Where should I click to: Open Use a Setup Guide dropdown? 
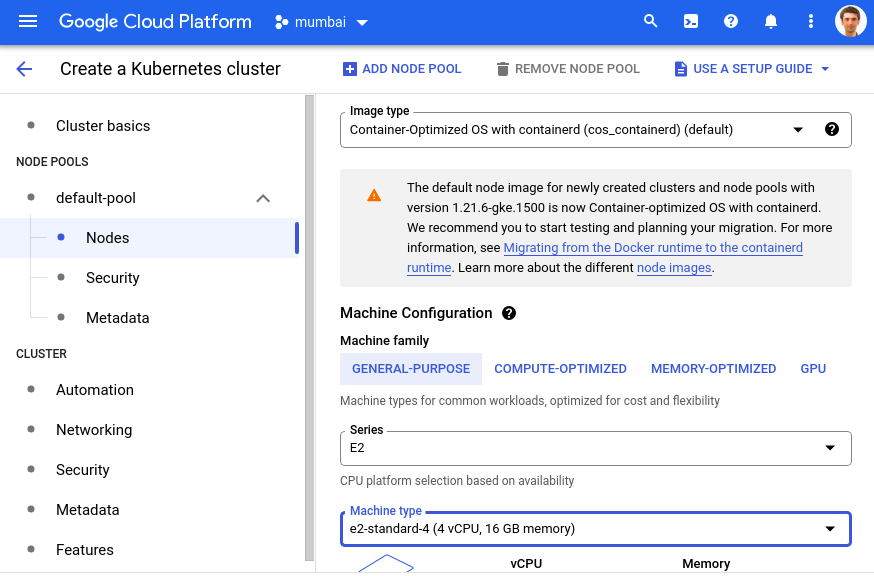coord(751,69)
